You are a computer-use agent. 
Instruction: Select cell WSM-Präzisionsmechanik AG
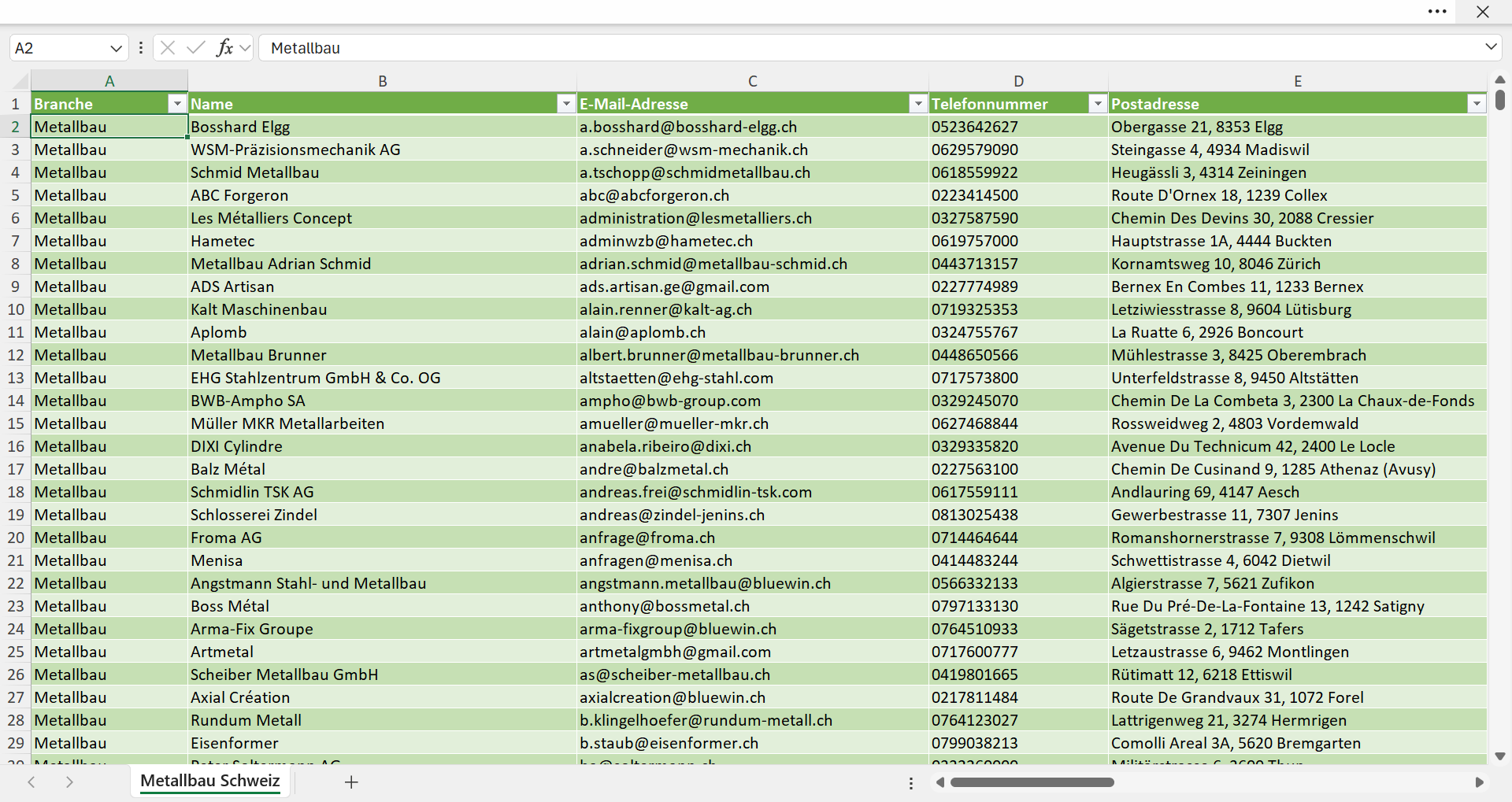383,150
